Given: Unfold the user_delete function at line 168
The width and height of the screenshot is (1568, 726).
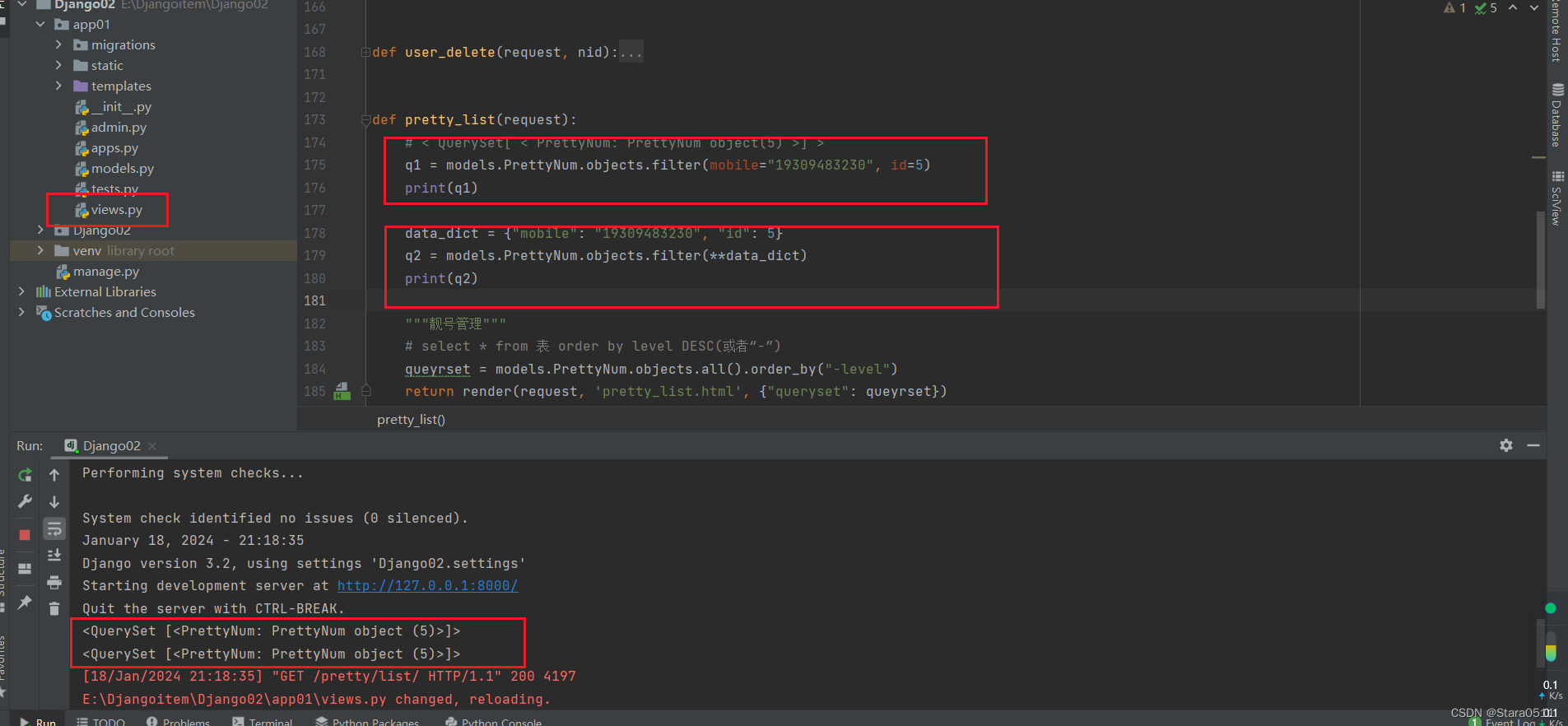Looking at the screenshot, I should click(365, 52).
